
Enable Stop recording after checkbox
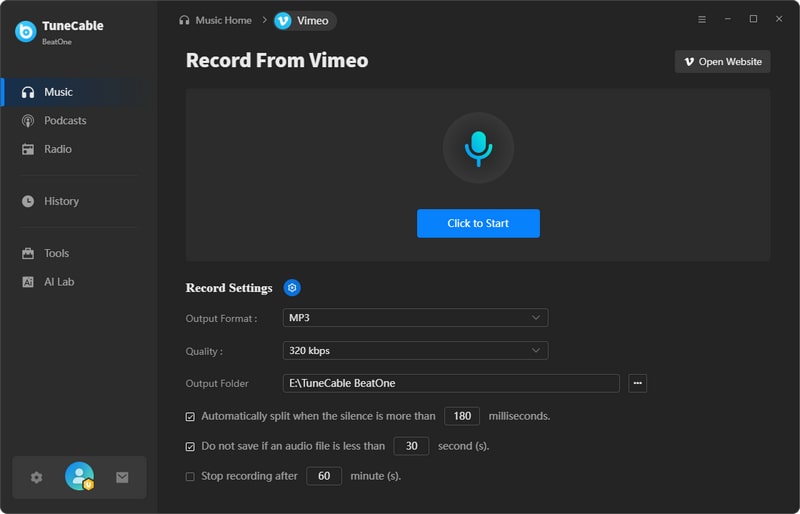[x=190, y=477]
